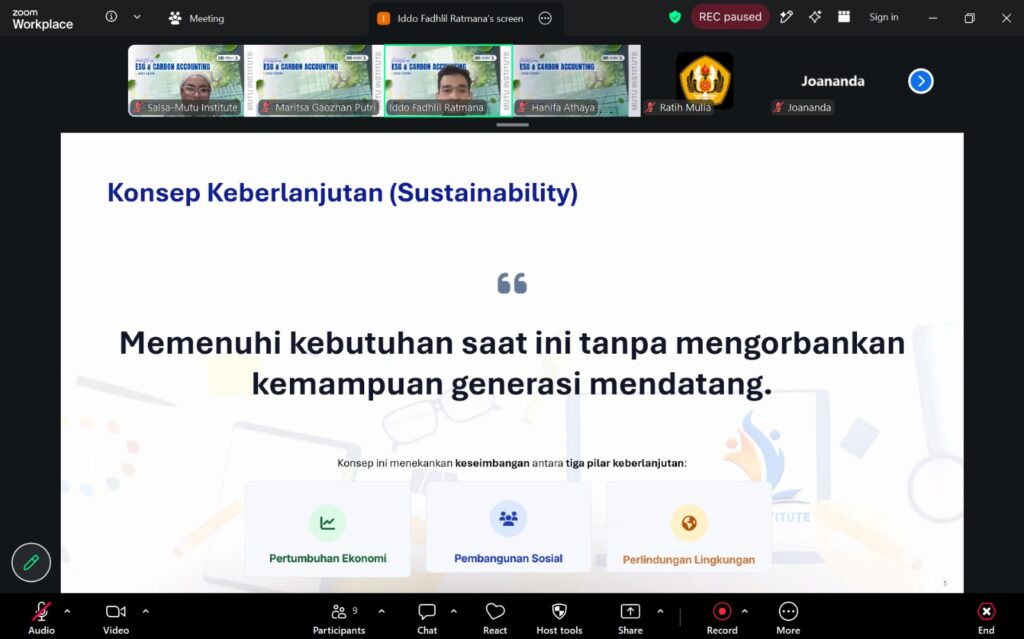Open the annotation pen icon in title bar
The image size is (1024, 639).
(786, 17)
